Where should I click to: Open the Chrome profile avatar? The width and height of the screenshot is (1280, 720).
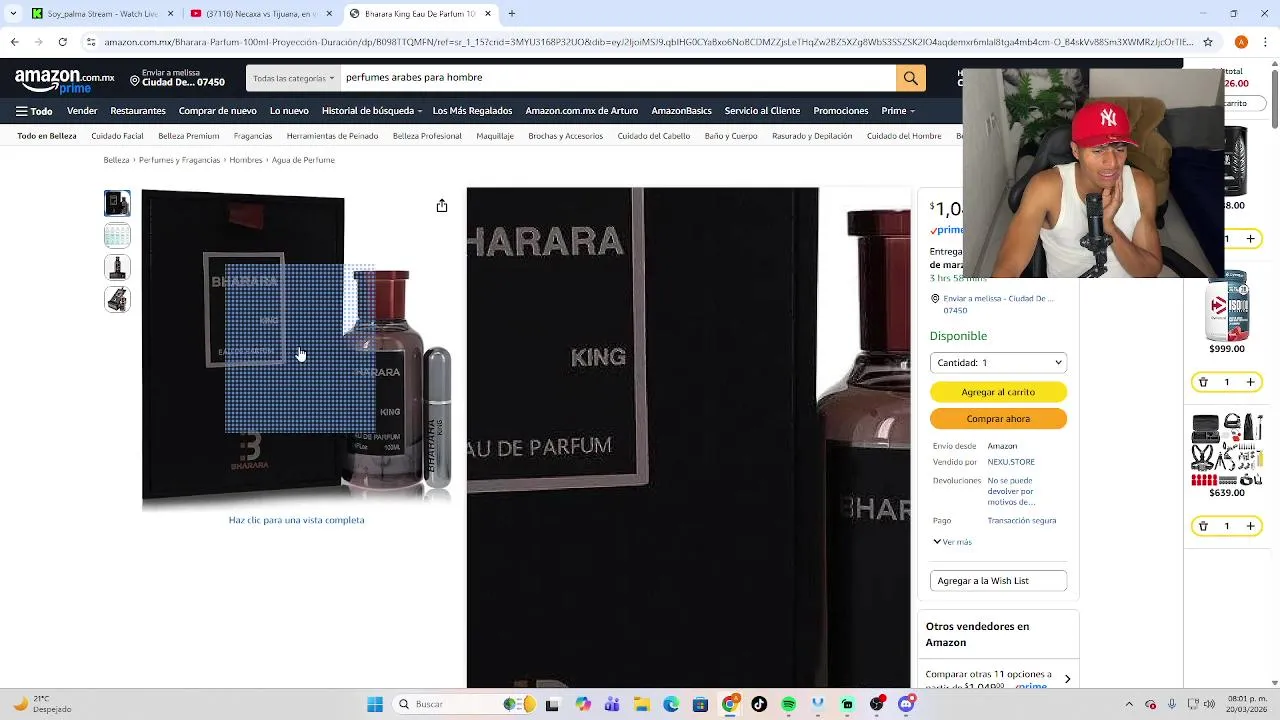tap(1241, 42)
